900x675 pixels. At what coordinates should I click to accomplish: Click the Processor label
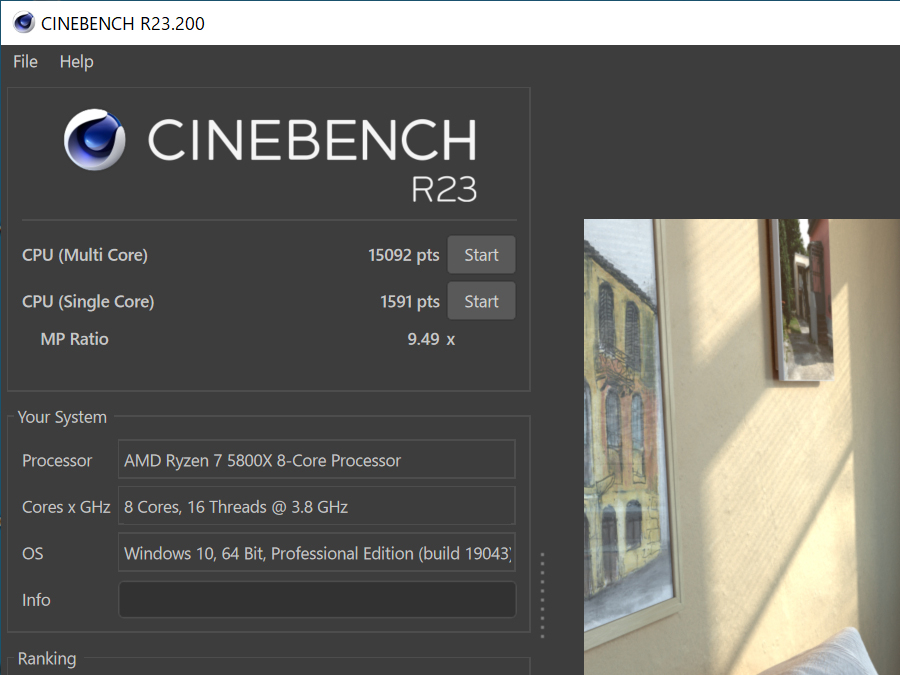point(57,460)
